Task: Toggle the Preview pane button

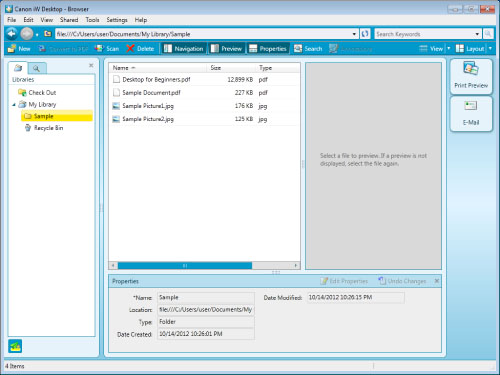Action: (x=226, y=49)
